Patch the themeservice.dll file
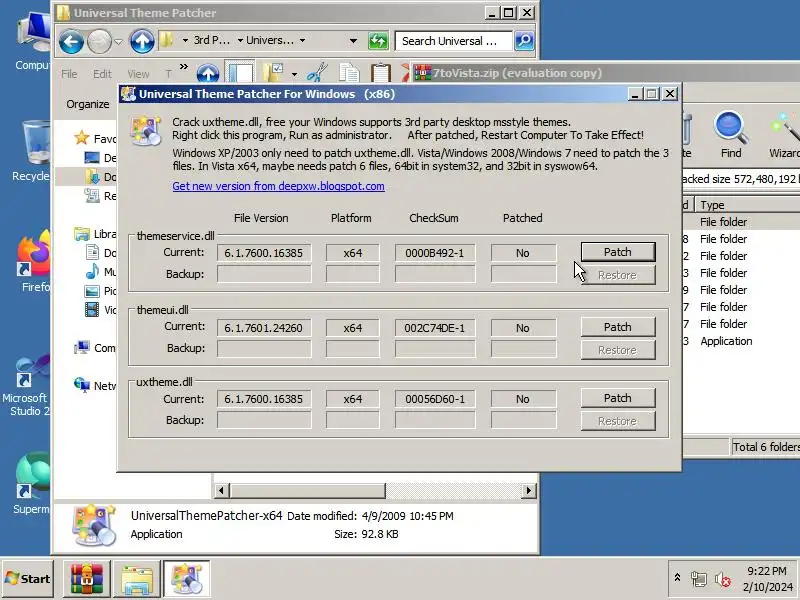The height and width of the screenshot is (600, 800). click(x=618, y=252)
